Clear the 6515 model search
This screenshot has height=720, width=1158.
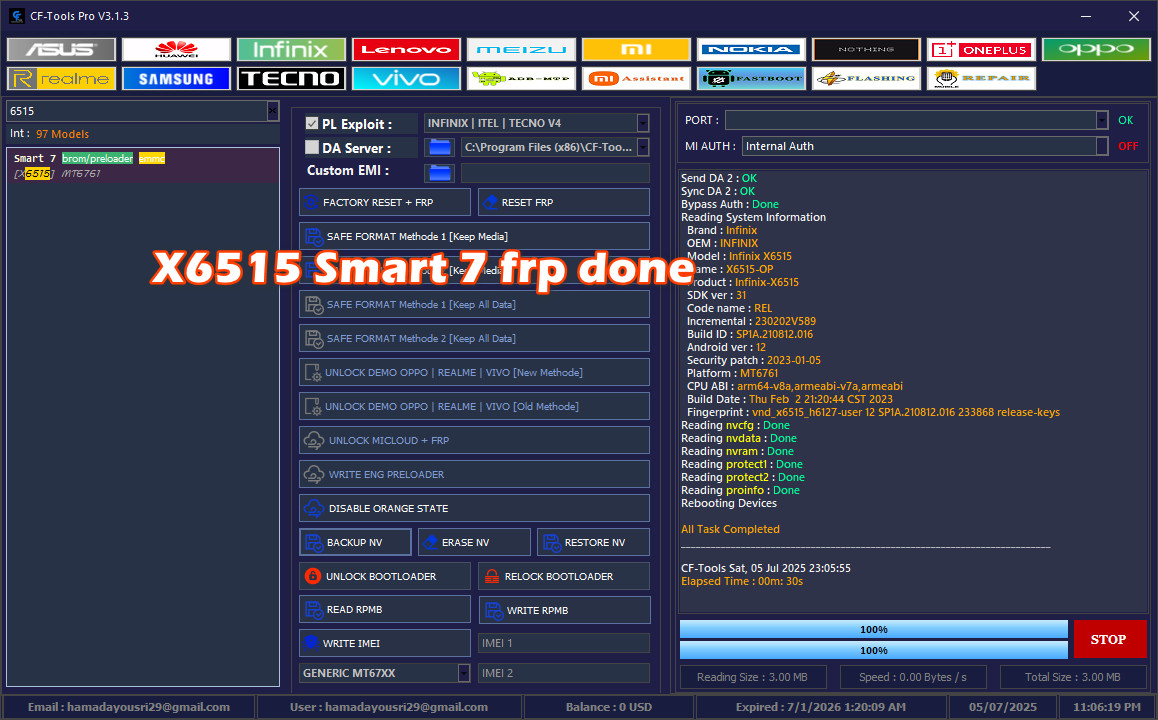coord(273,111)
